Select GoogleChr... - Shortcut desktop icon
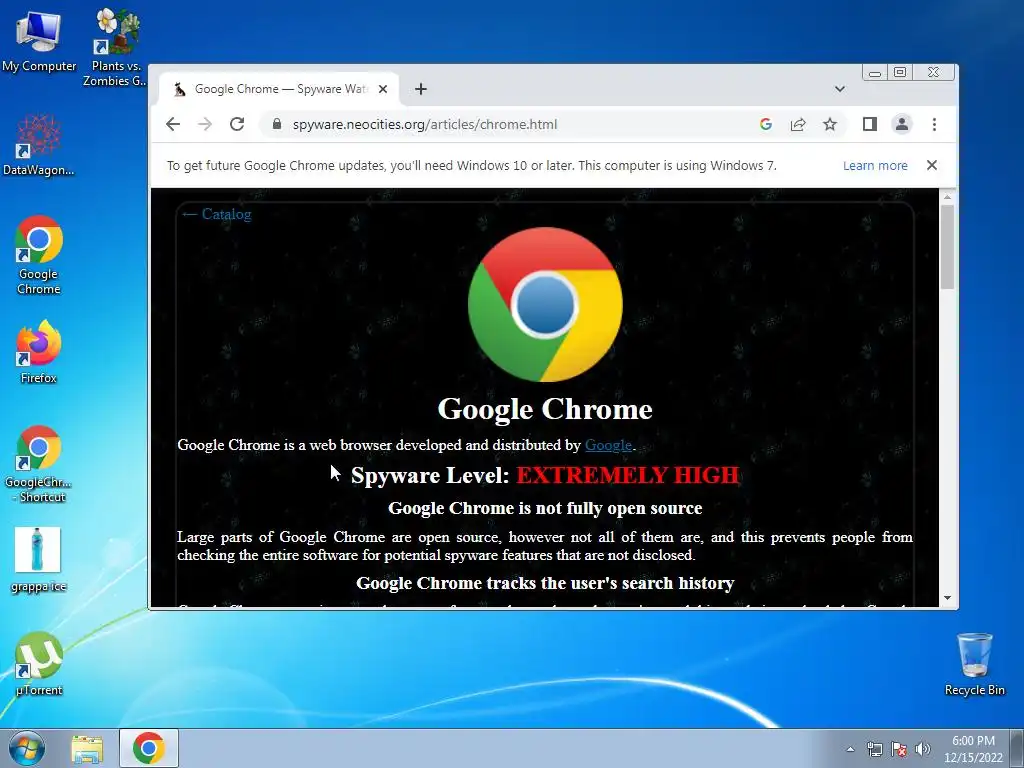This screenshot has height=768, width=1024. click(x=39, y=464)
